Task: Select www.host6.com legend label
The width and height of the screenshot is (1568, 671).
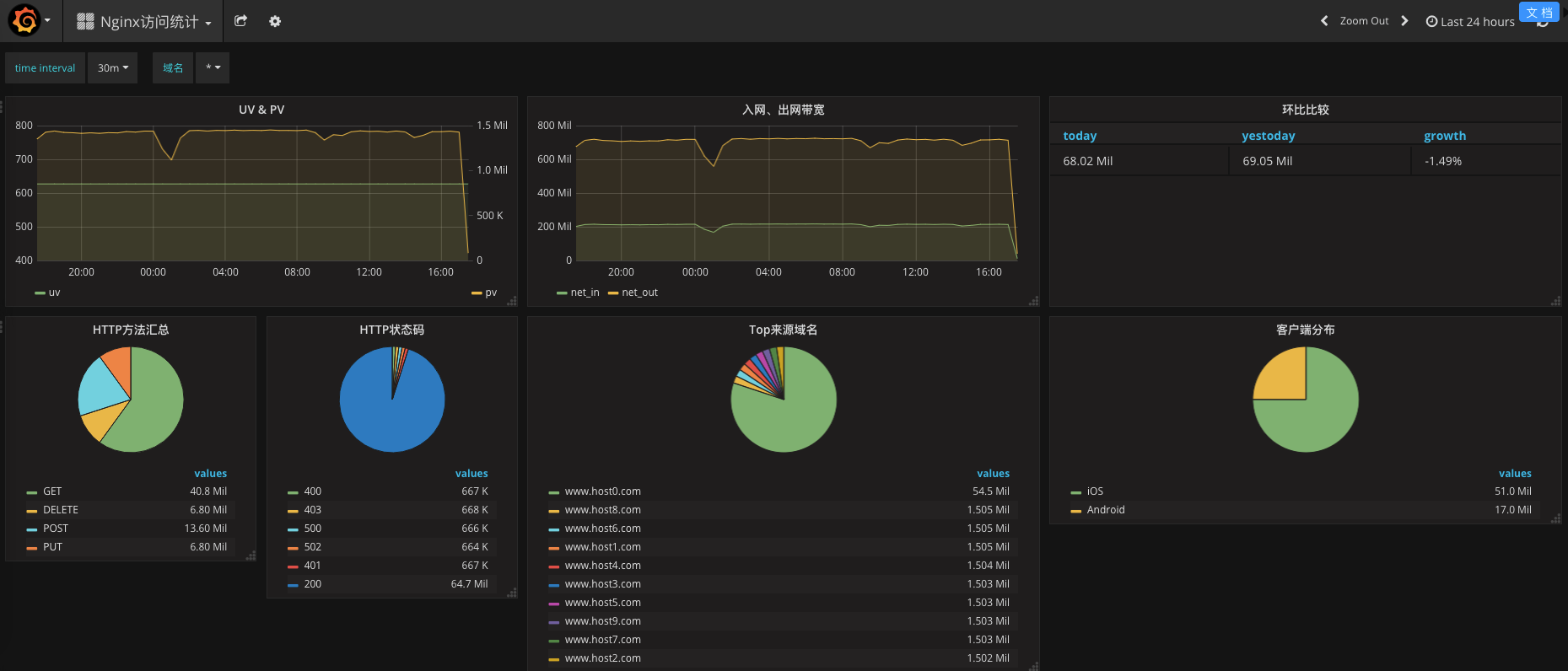Action: [603, 529]
